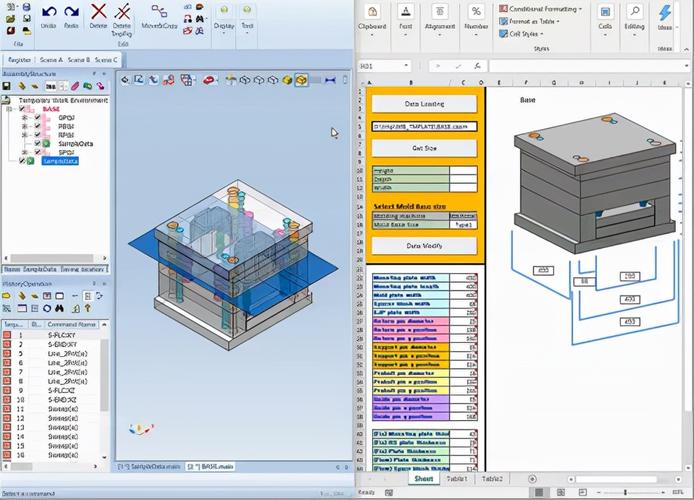Switch to the Scene B tab
Screen dimensions: 694x500
point(79,60)
